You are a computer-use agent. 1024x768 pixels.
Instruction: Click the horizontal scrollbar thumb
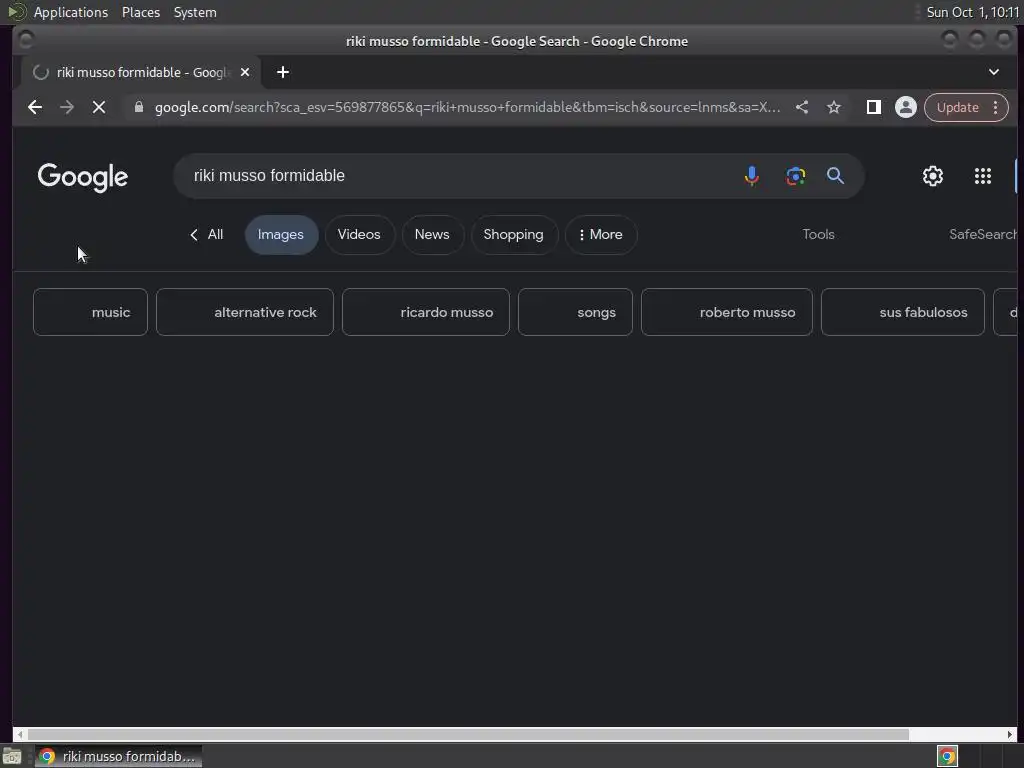(x=468, y=735)
